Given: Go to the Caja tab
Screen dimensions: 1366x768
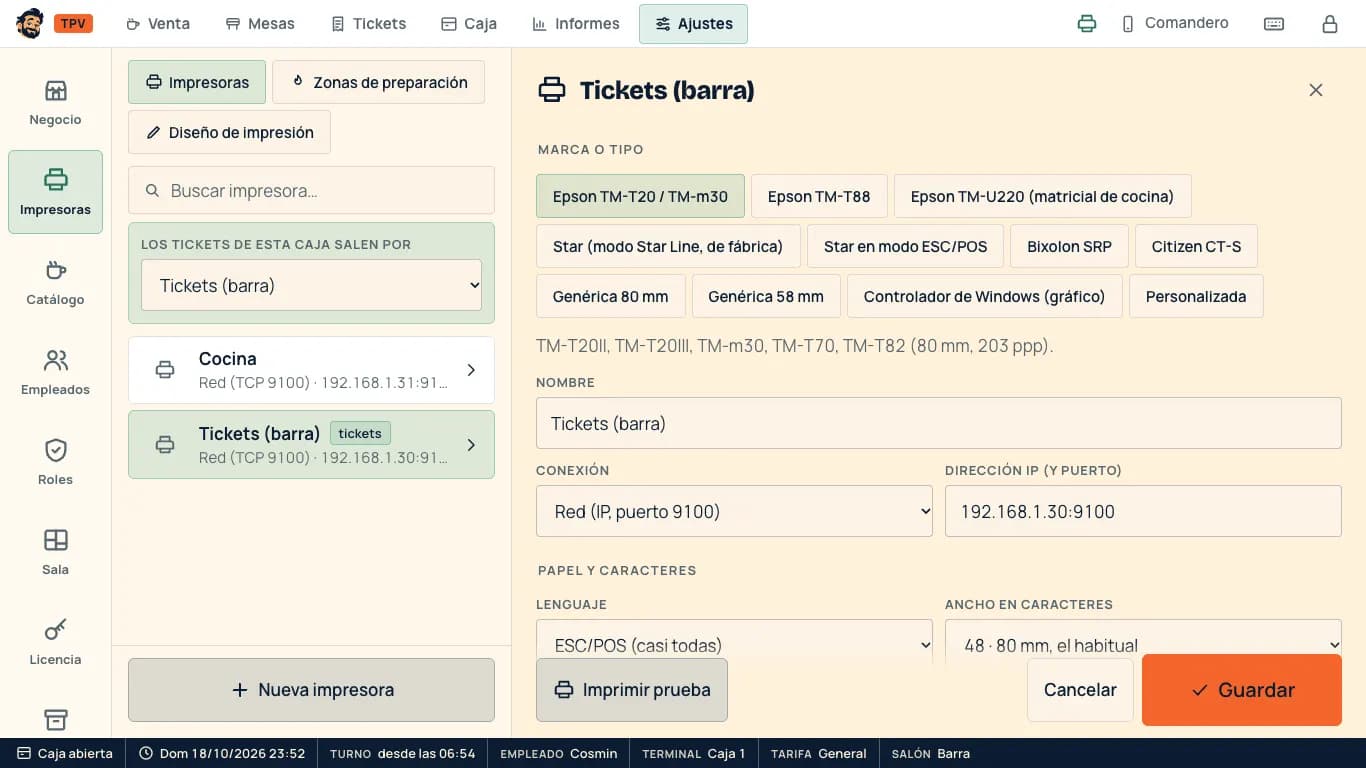Looking at the screenshot, I should [x=469, y=24].
